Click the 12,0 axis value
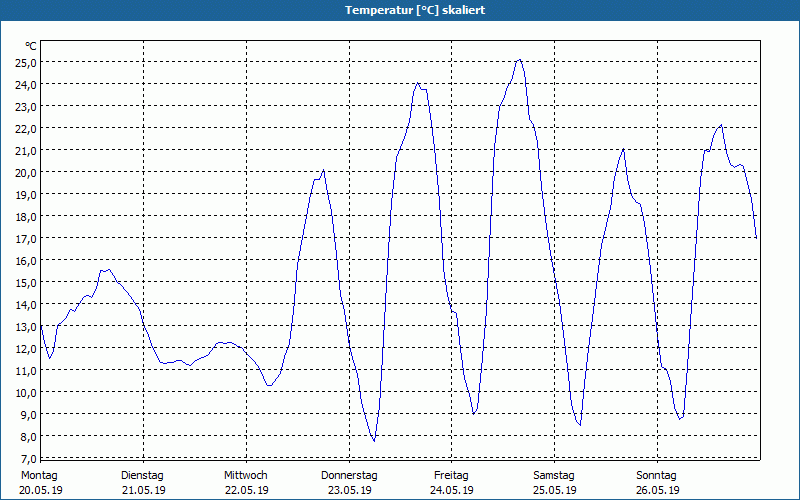Viewport: 800px width, 500px height. point(26,348)
